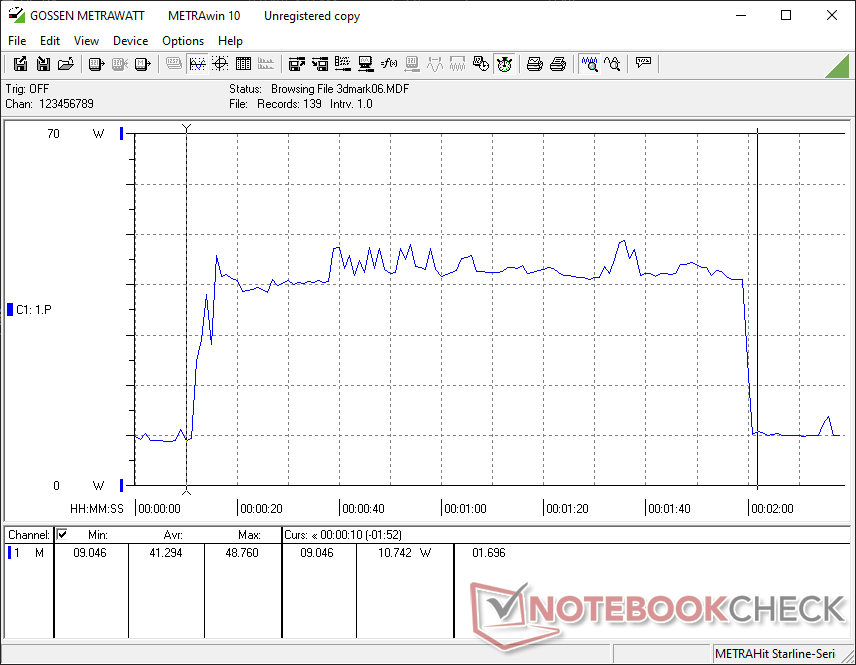This screenshot has height=665, width=856.
Task: Click the right vertical cursor line near 00:02:00
Action: click(x=757, y=308)
